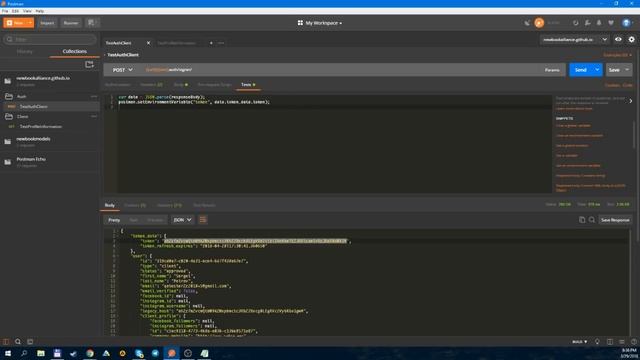Screen dimensions: 640x360
Task: Open the wrench settings icon in header
Action: coord(587,23)
